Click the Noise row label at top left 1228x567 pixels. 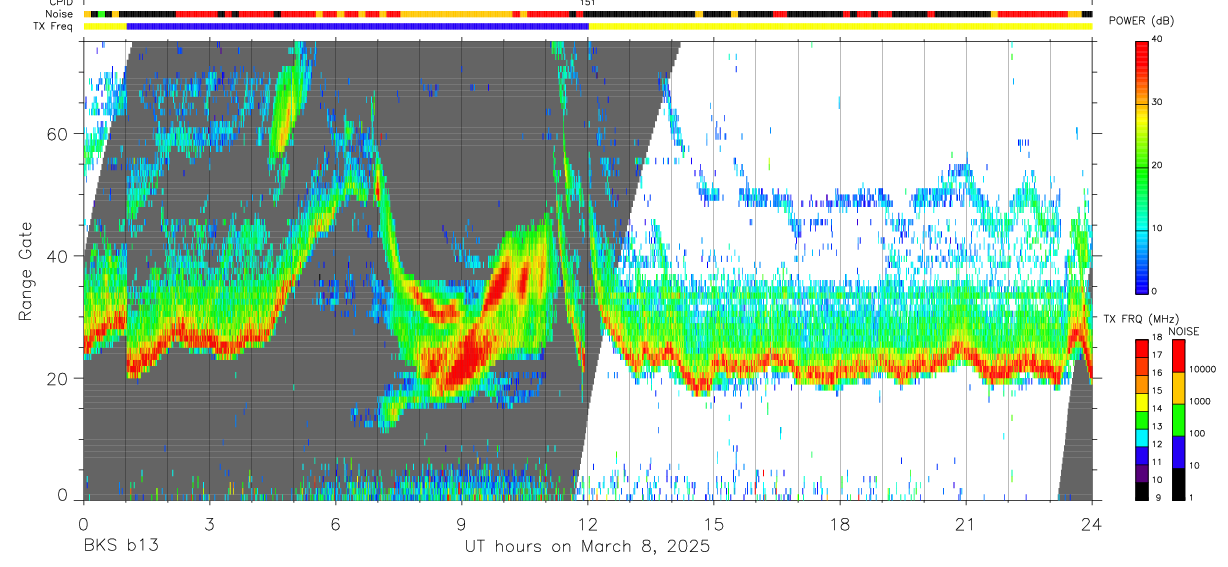click(x=59, y=15)
